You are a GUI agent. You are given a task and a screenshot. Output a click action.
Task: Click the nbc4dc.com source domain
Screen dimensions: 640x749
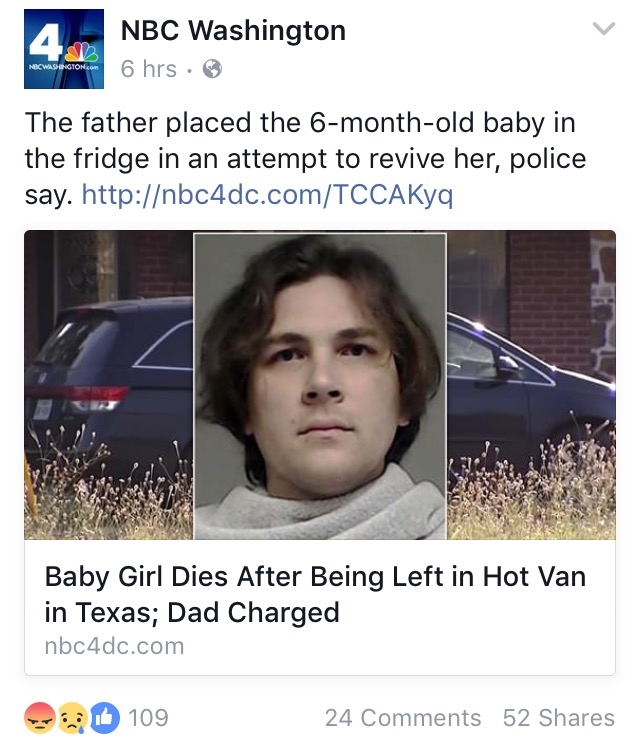coord(114,646)
